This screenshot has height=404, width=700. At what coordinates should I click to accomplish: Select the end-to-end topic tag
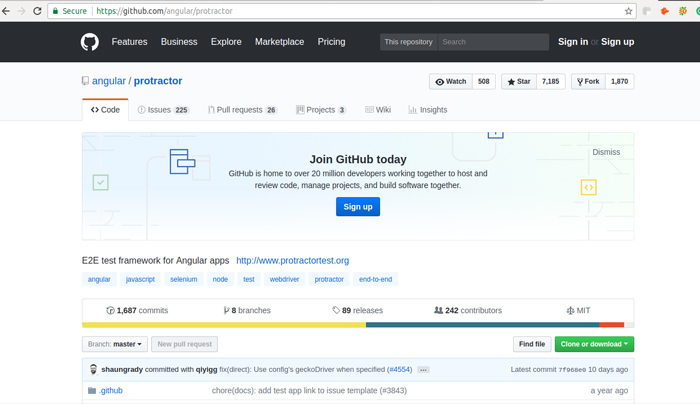[x=375, y=279]
